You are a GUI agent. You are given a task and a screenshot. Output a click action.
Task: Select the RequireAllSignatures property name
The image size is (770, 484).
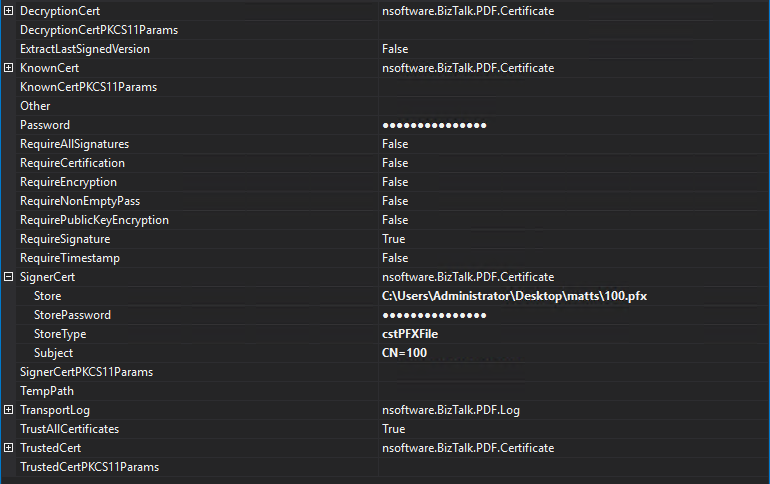(x=75, y=144)
